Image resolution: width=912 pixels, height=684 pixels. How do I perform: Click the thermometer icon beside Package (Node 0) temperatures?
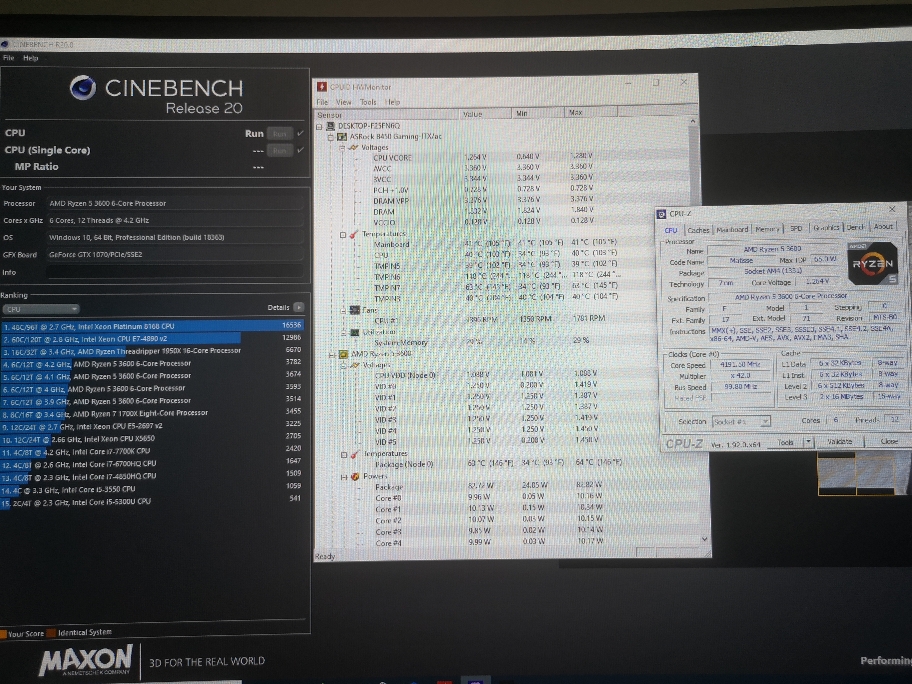click(x=354, y=454)
